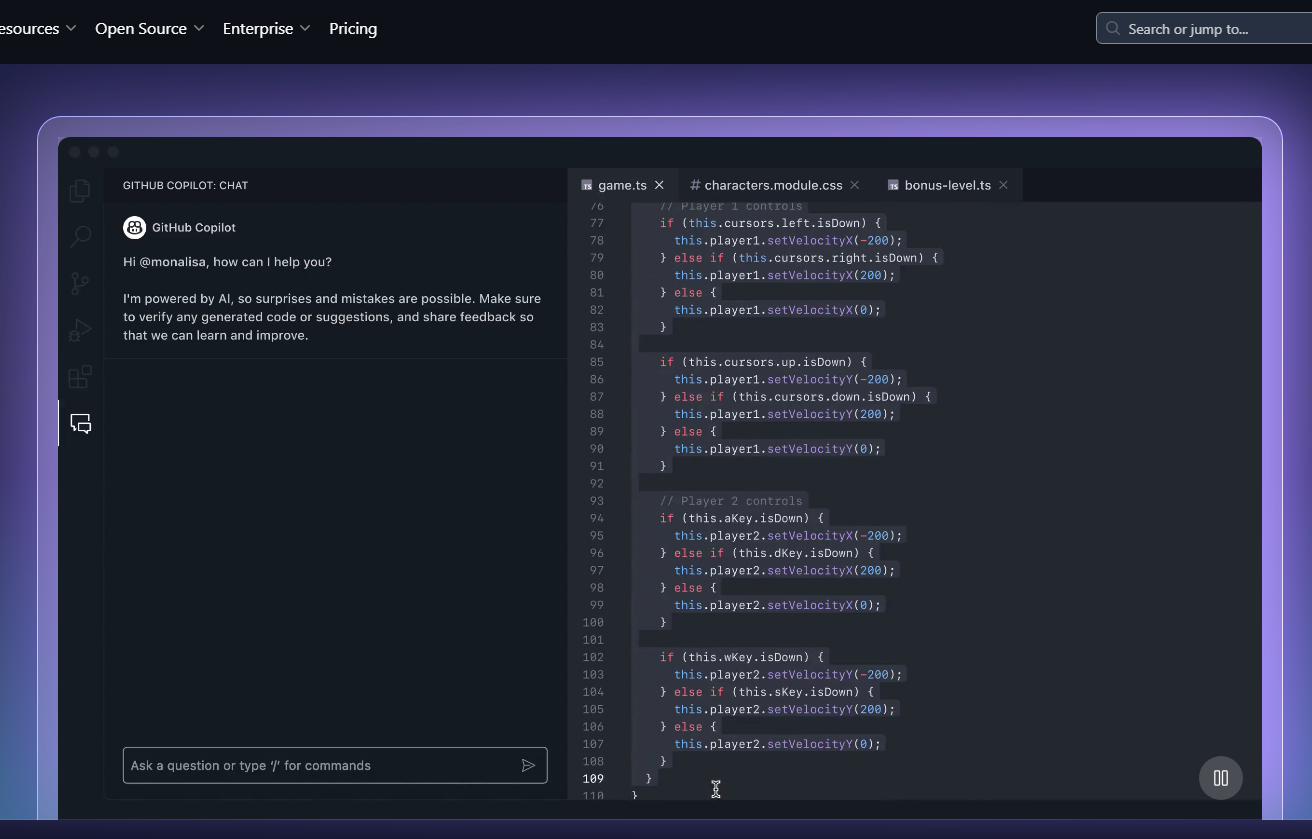Click the greeting "Hi @monalisa, how can I help you?"
This screenshot has height=839, width=1312.
tap(227, 262)
